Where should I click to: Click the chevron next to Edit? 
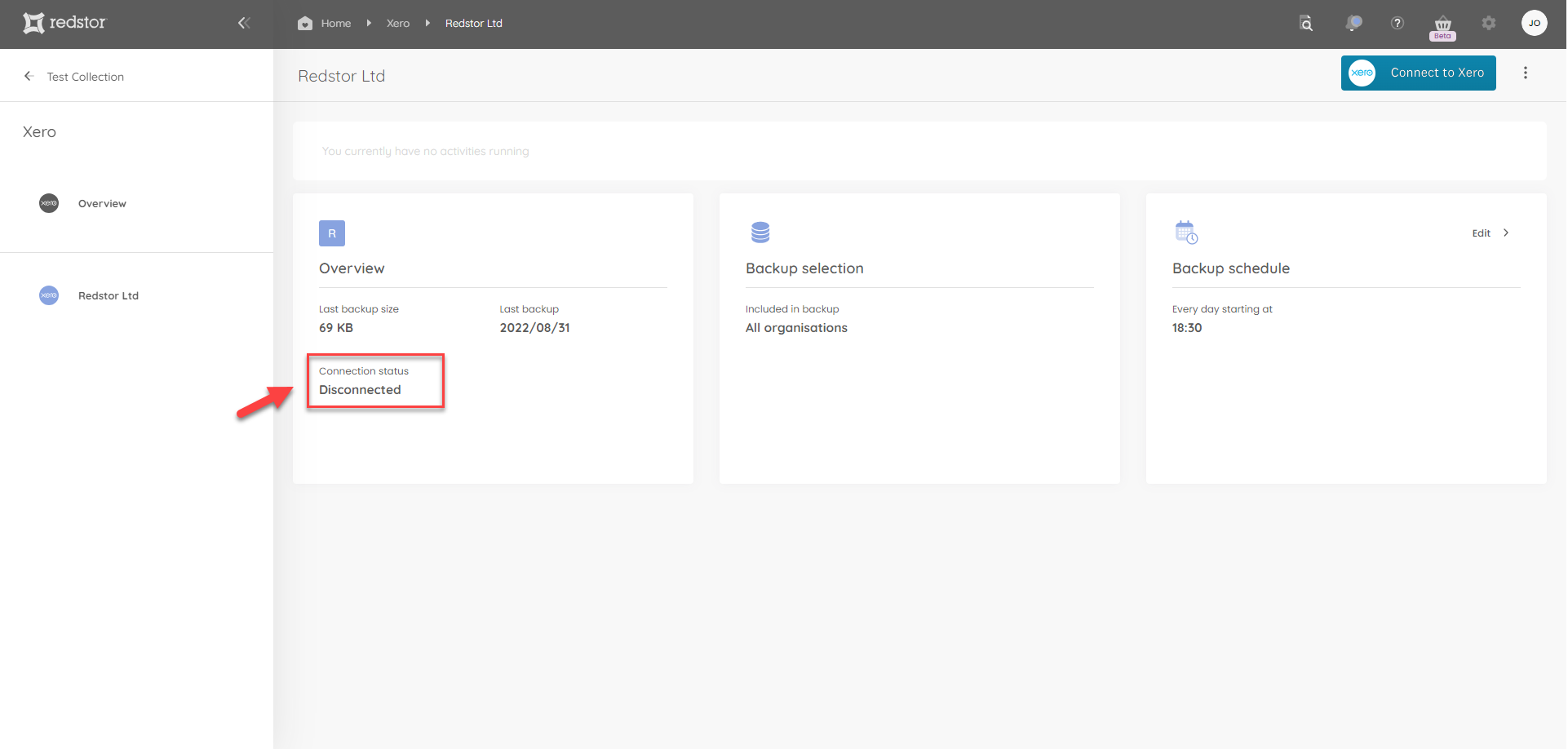pyautogui.click(x=1506, y=233)
